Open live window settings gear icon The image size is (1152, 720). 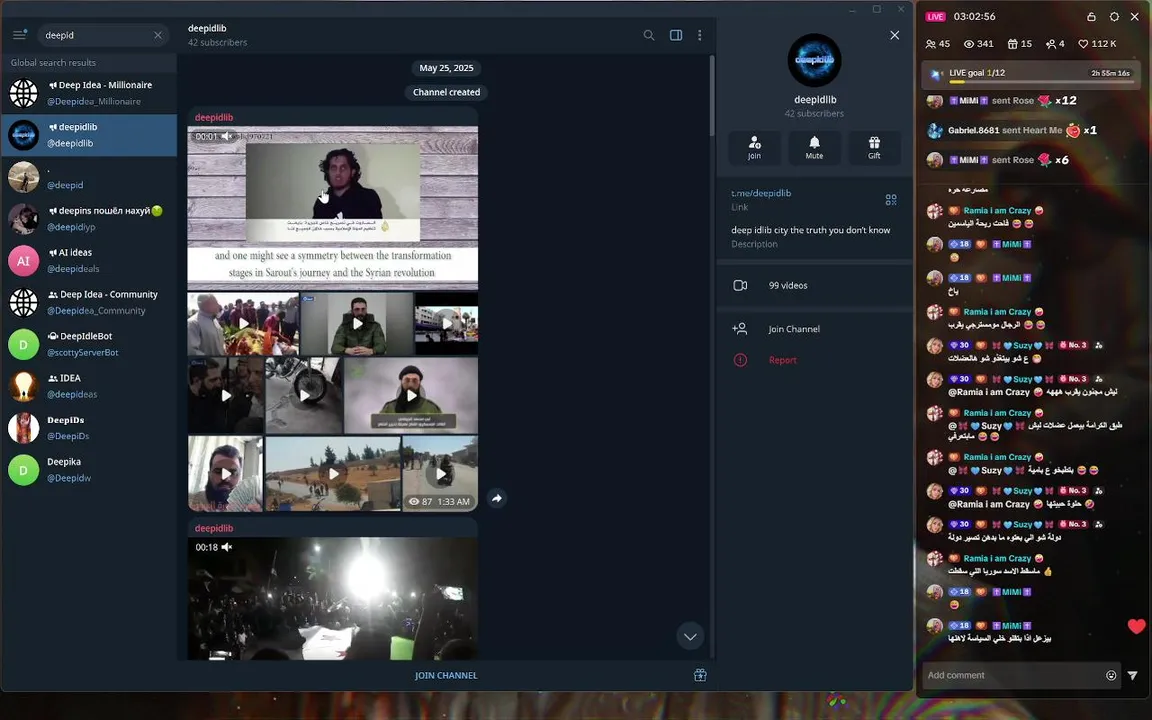1114,16
